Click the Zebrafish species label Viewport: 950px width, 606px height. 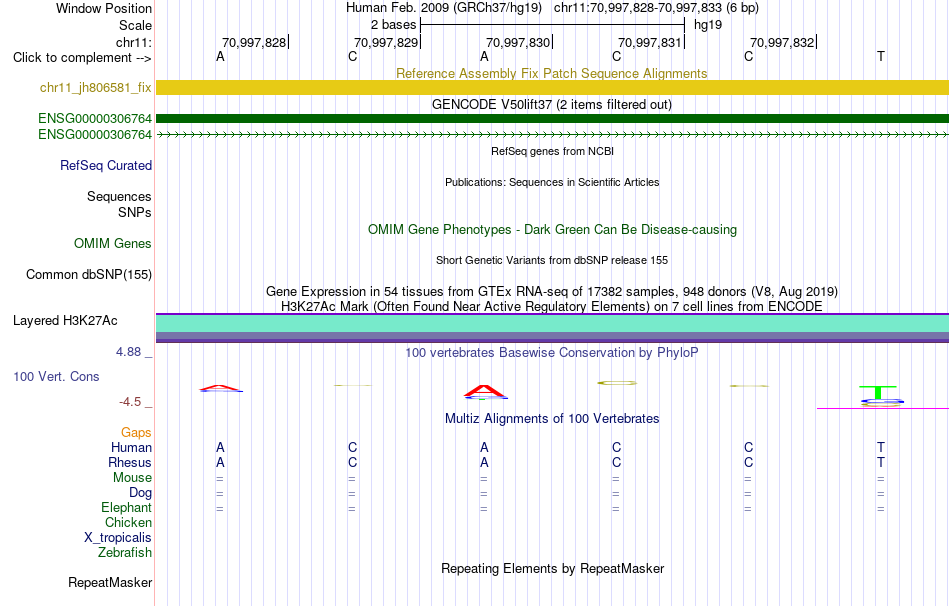(125, 553)
